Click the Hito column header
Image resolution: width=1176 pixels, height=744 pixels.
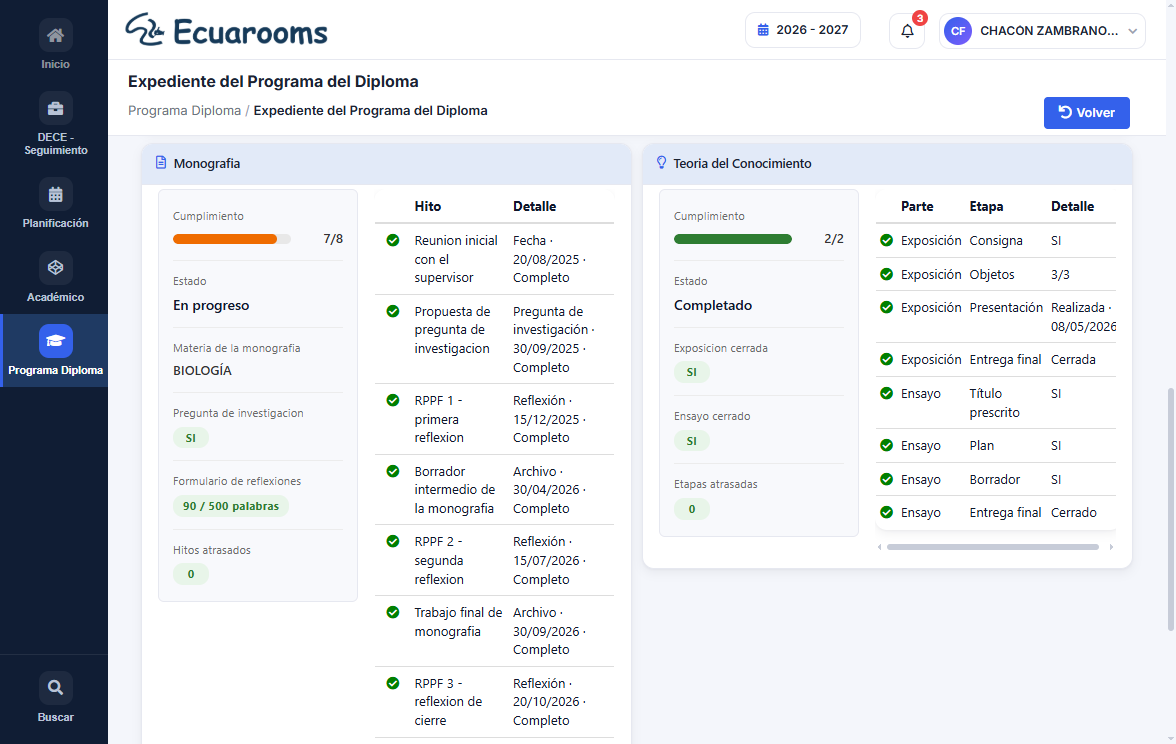coord(428,206)
